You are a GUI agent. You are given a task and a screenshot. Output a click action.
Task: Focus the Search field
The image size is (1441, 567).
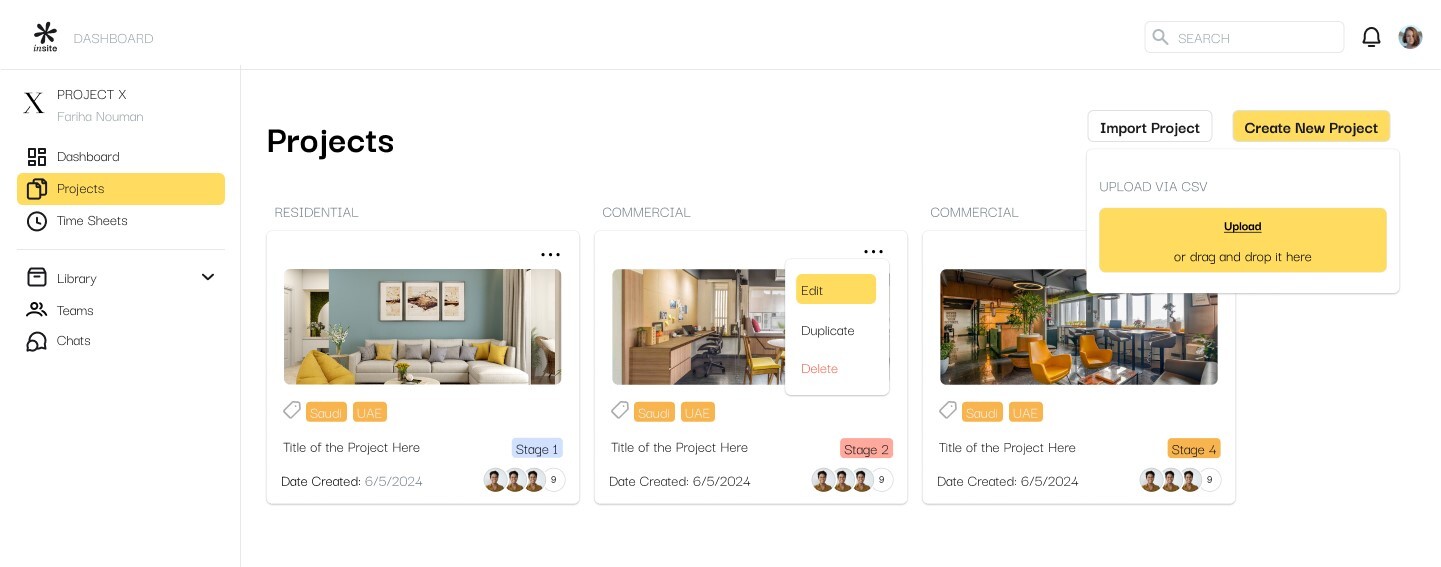click(x=1244, y=37)
